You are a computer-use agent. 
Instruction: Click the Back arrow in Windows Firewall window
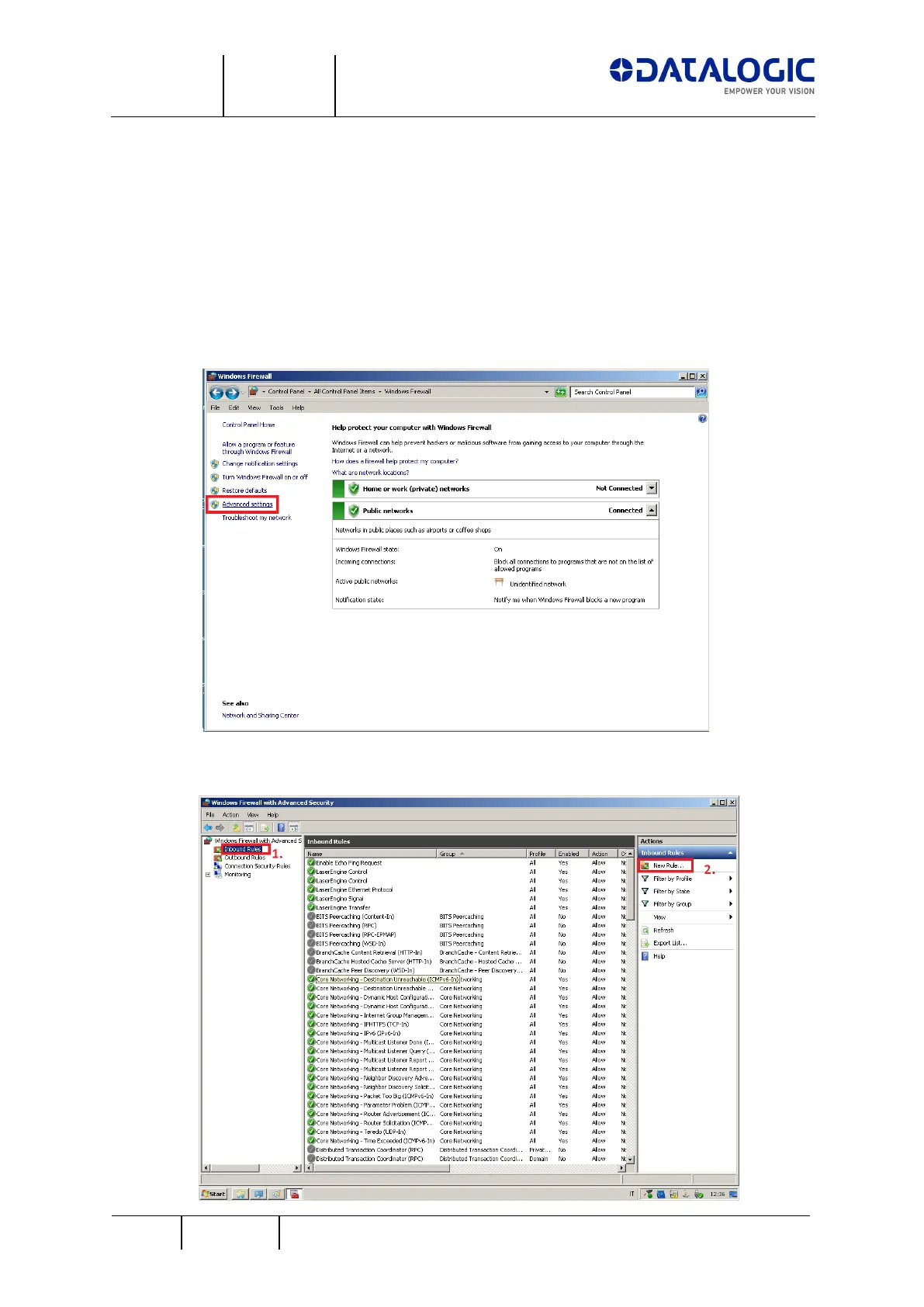pos(216,393)
